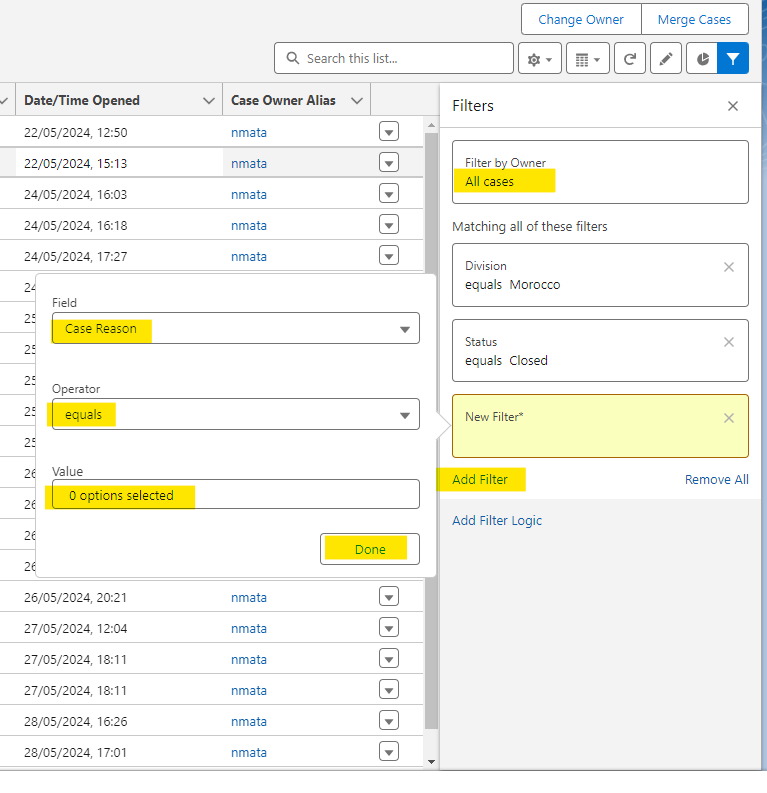
Task: Click the Remove All link
Action: coord(716,479)
